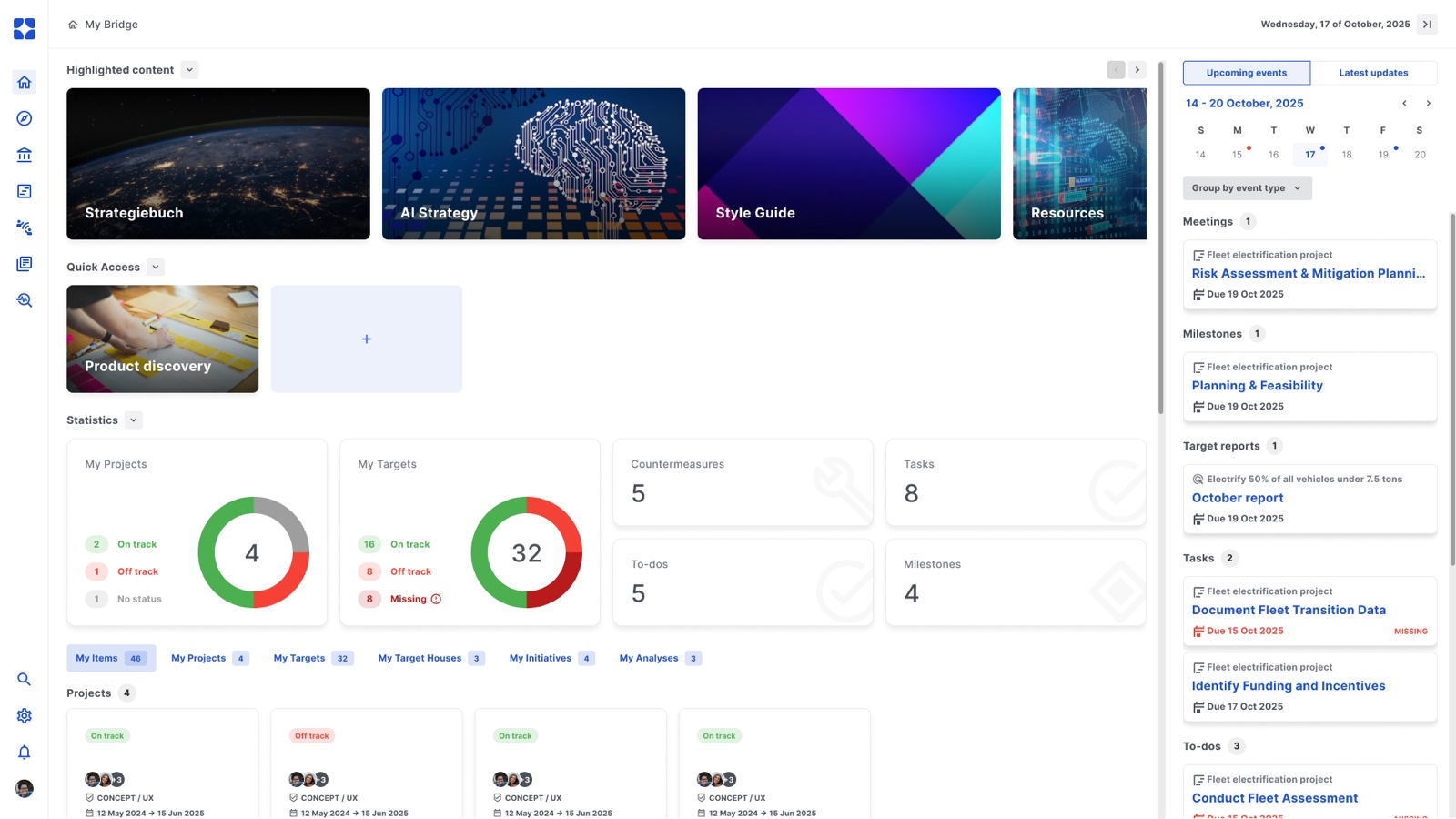
Task: Click the app logo at the top left
Action: click(25, 29)
